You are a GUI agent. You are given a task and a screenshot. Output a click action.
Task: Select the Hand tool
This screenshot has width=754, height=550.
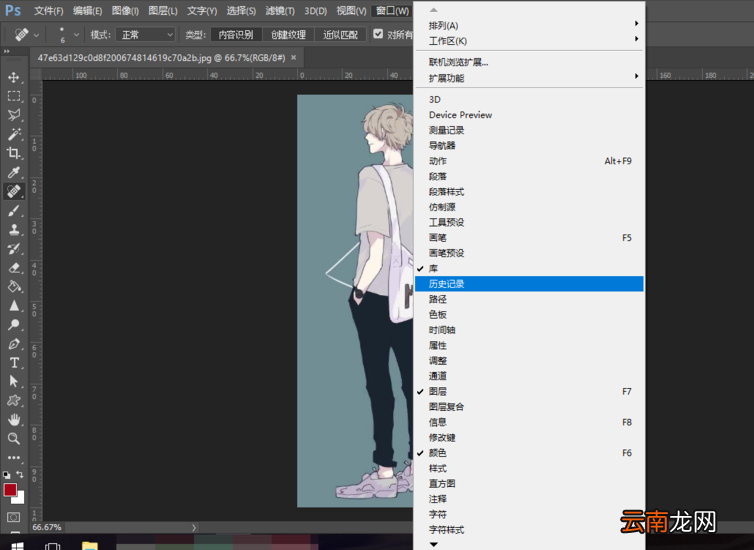pyautogui.click(x=13, y=419)
